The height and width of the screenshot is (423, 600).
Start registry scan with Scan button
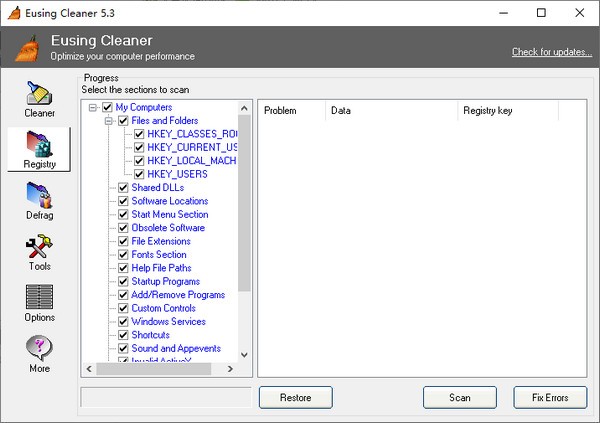pos(460,398)
